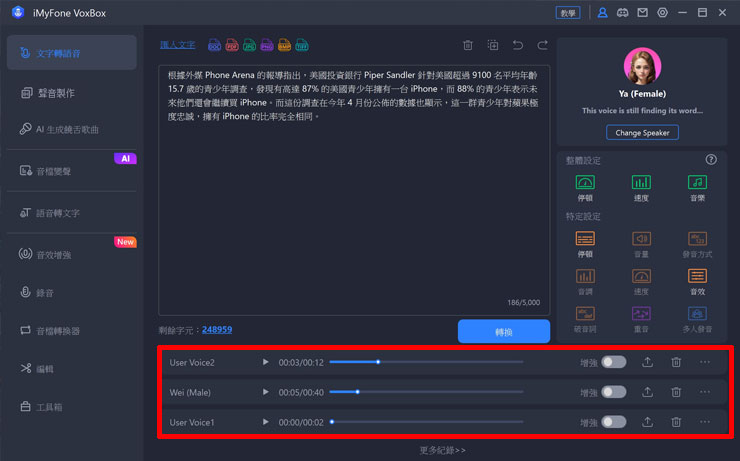Undo the last text edit
This screenshot has height=461, width=740.
(518, 45)
